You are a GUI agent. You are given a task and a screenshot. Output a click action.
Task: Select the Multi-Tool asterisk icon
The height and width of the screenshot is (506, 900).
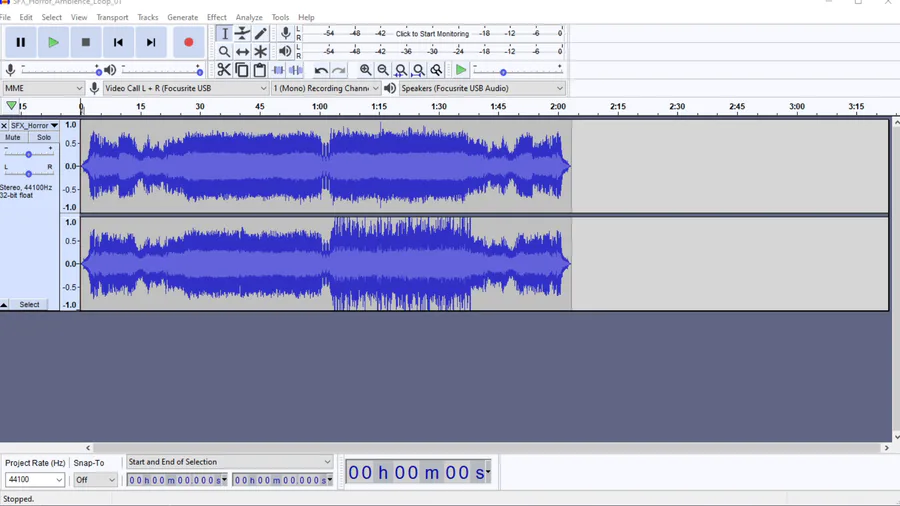pyautogui.click(x=261, y=52)
